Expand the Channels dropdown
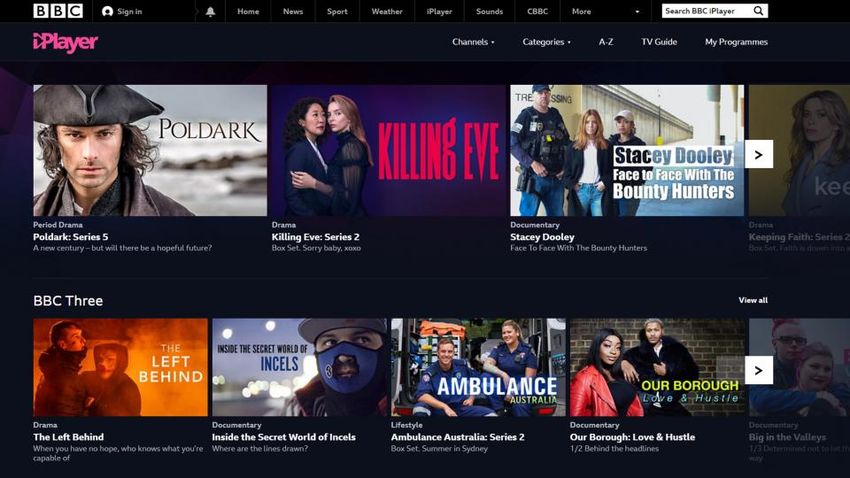Screen dimensions: 850x478 click(473, 42)
